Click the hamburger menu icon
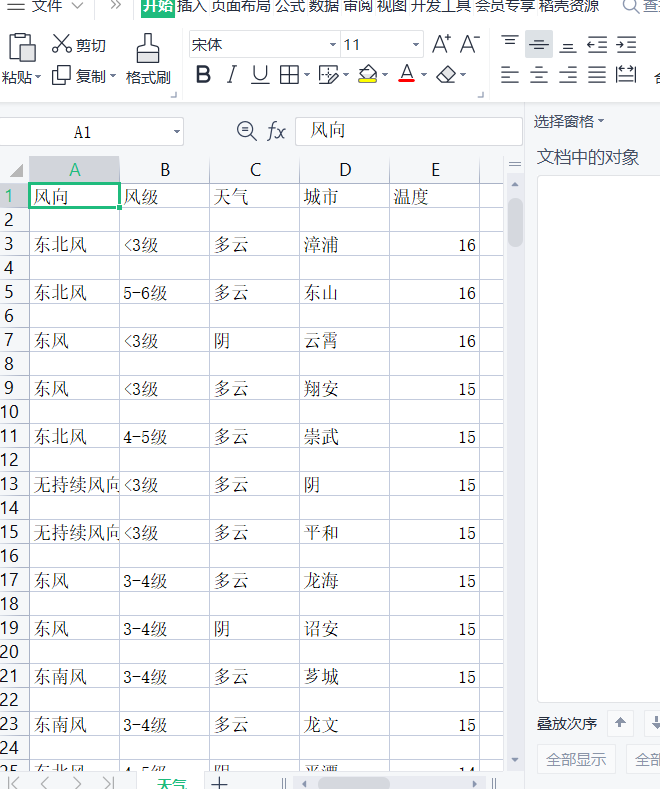 click(16, 7)
